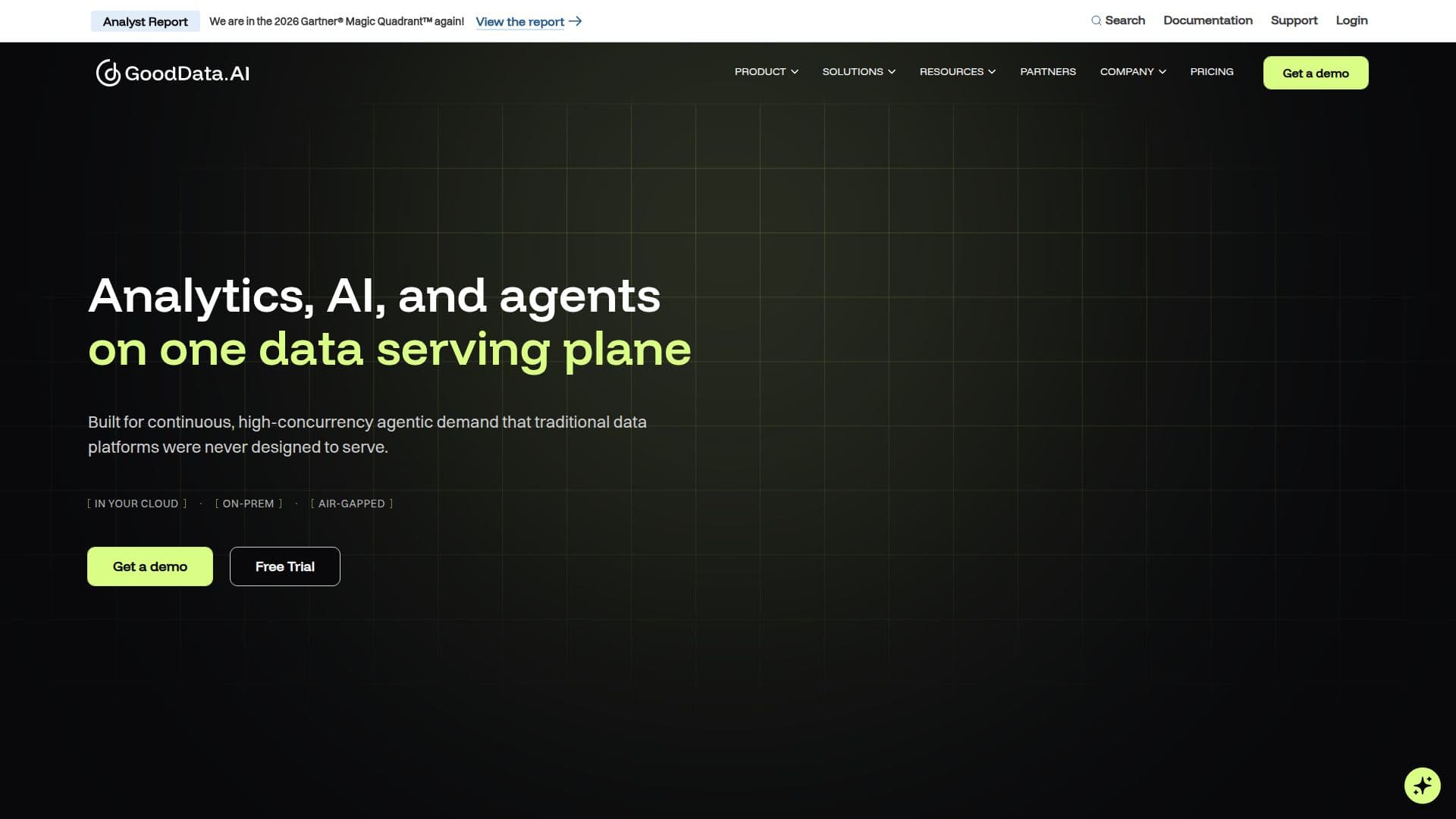Image resolution: width=1456 pixels, height=819 pixels.
Task: Expand the Resources menu chevron
Action: pos(992,72)
